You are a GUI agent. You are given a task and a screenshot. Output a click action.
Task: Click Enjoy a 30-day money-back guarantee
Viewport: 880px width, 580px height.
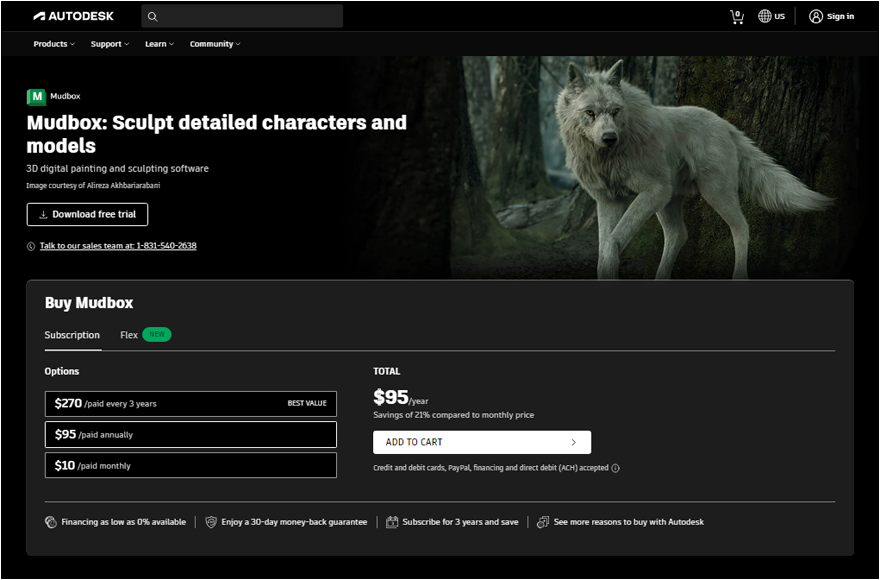[x=294, y=522]
